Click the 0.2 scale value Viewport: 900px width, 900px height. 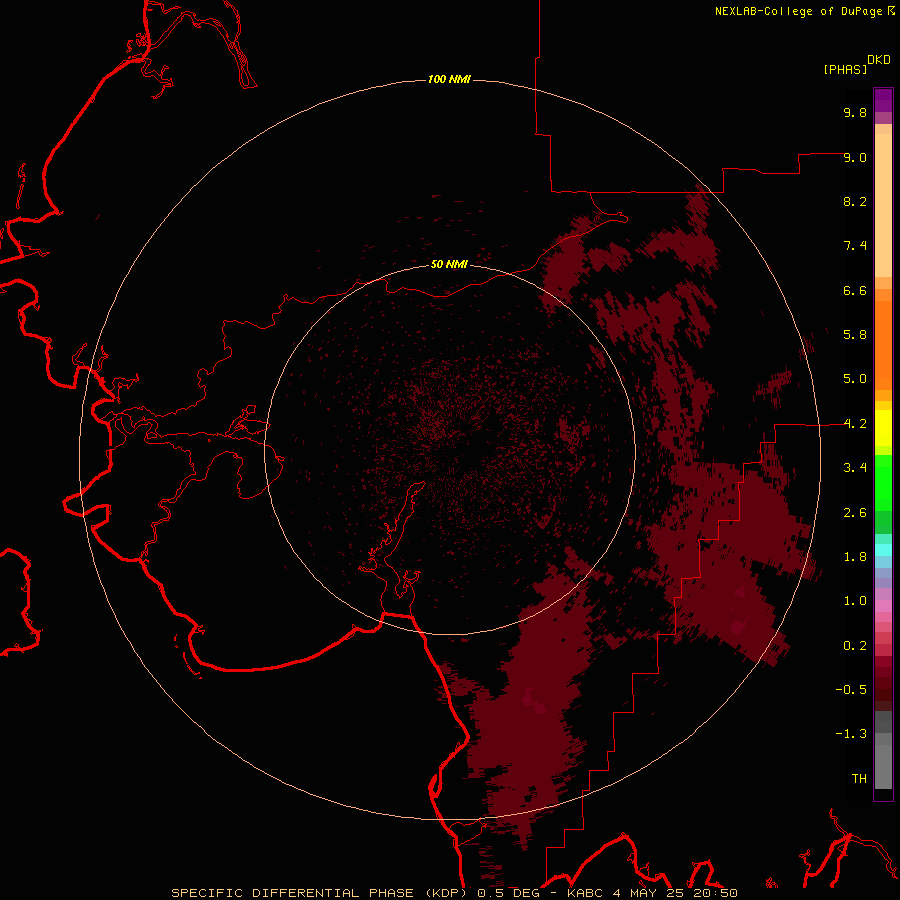855,646
